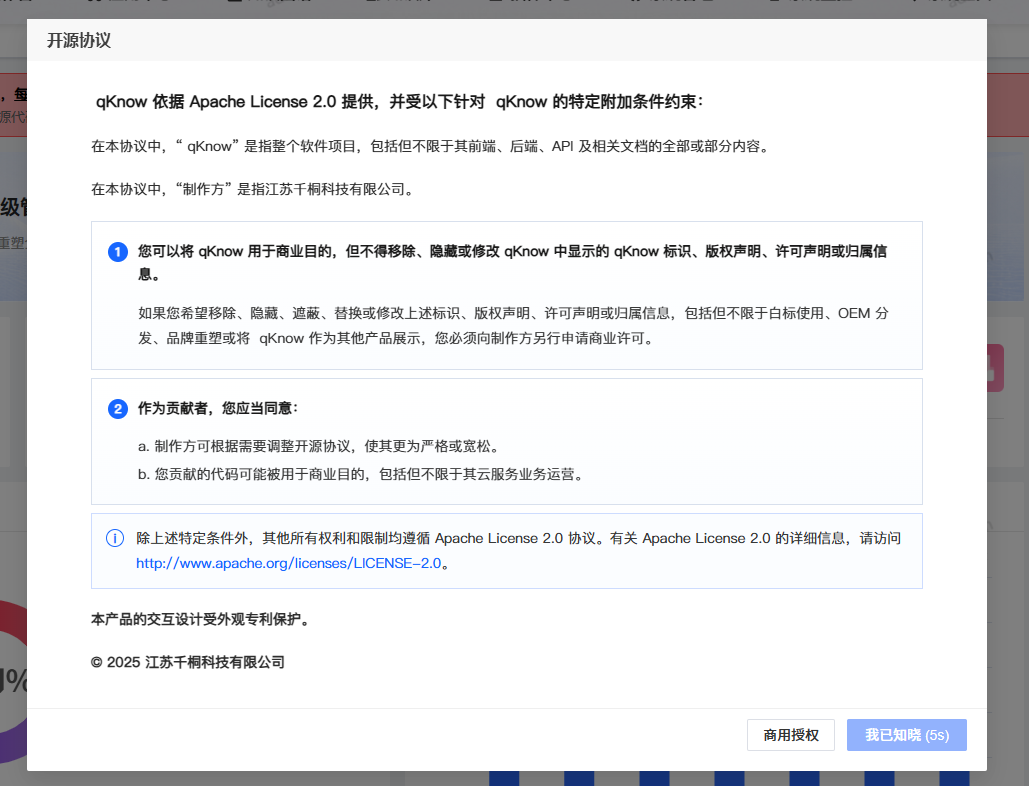Click the 作为贡献者，您应当同意 heading
This screenshot has height=786, width=1029.
point(218,408)
